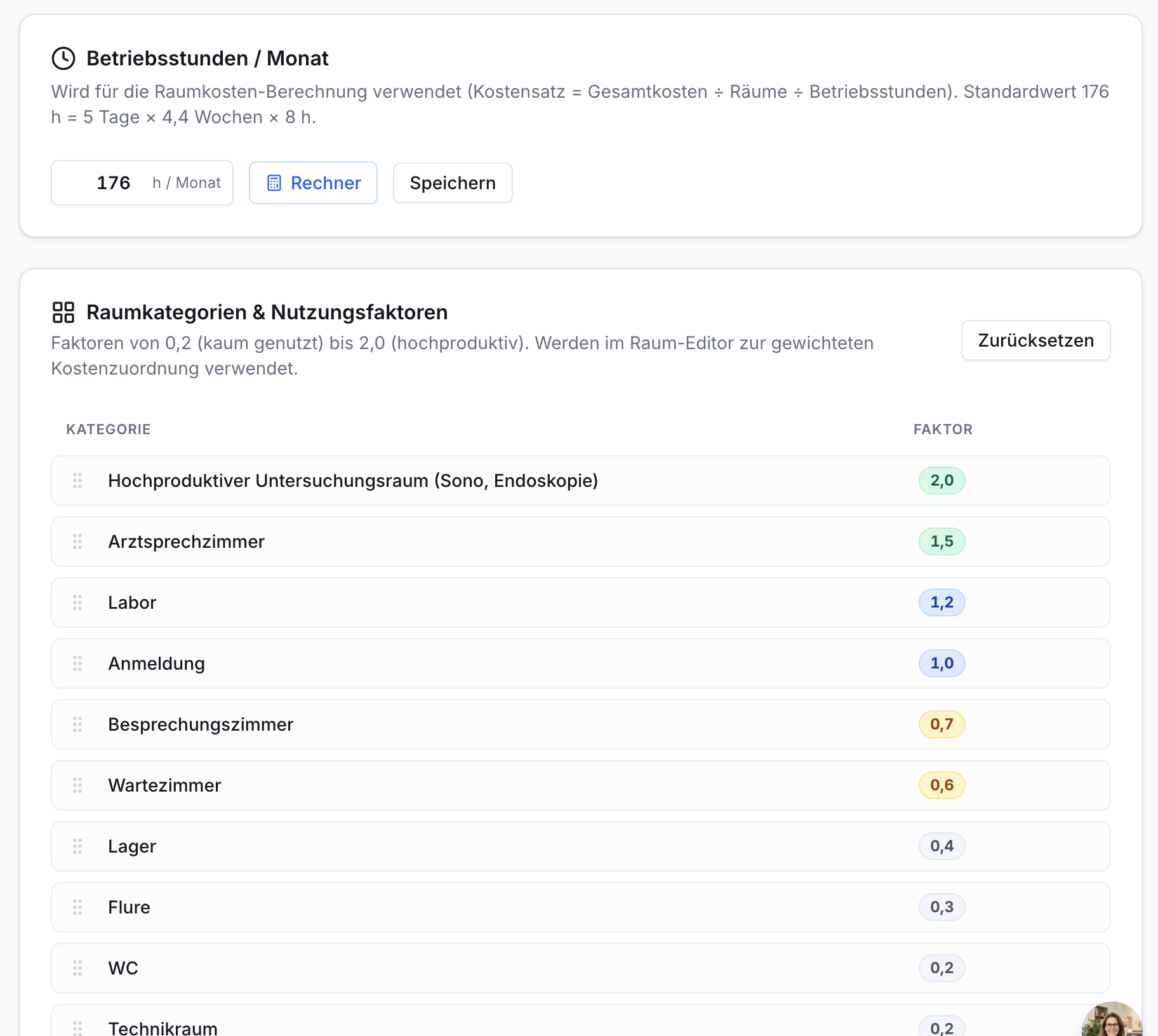Click the Wartezimmer category name
This screenshot has height=1036, width=1158.
pos(164,785)
